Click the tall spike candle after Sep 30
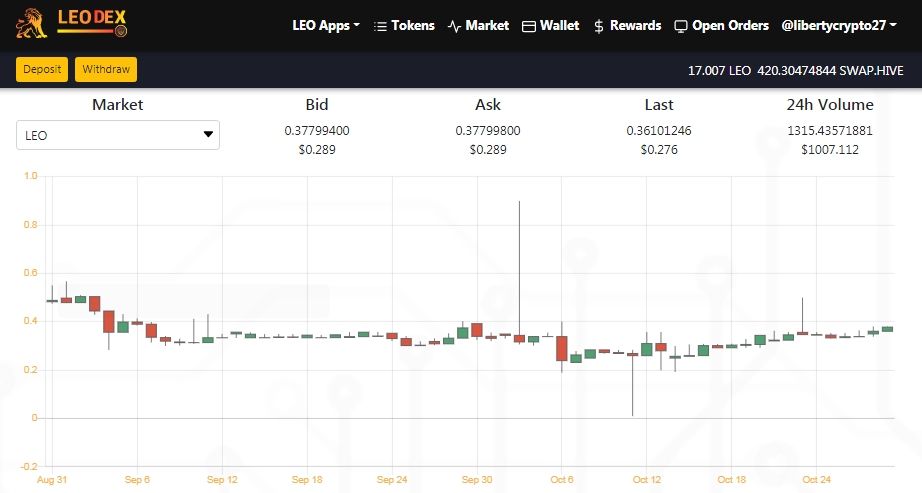This screenshot has height=493, width=922. [x=519, y=271]
